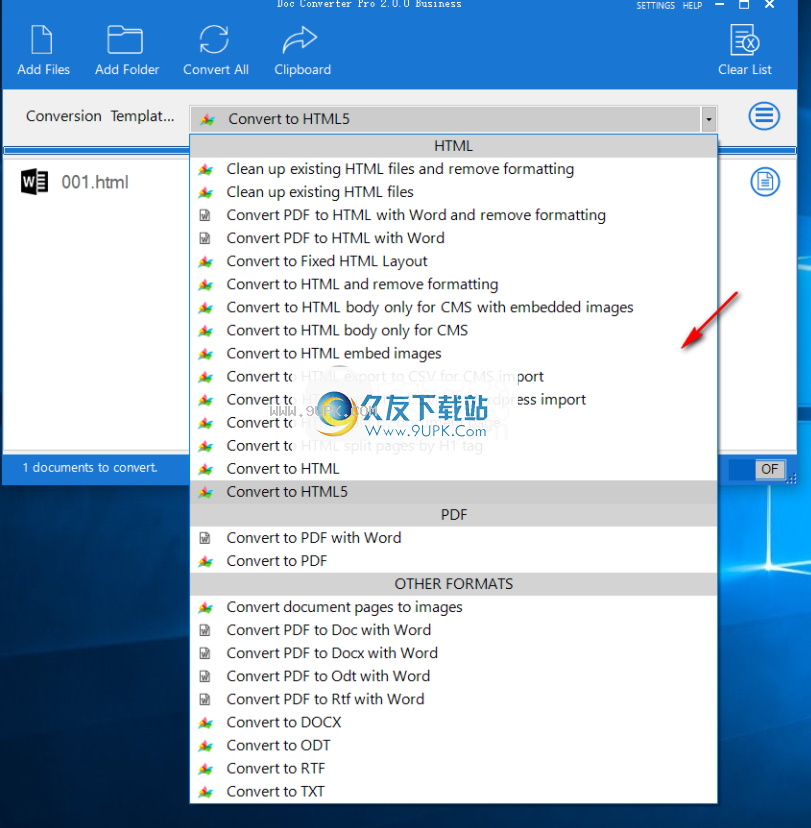Viewport: 811px width, 828px height.
Task: Select 'Convert to RTF' option
Action: coord(454,769)
